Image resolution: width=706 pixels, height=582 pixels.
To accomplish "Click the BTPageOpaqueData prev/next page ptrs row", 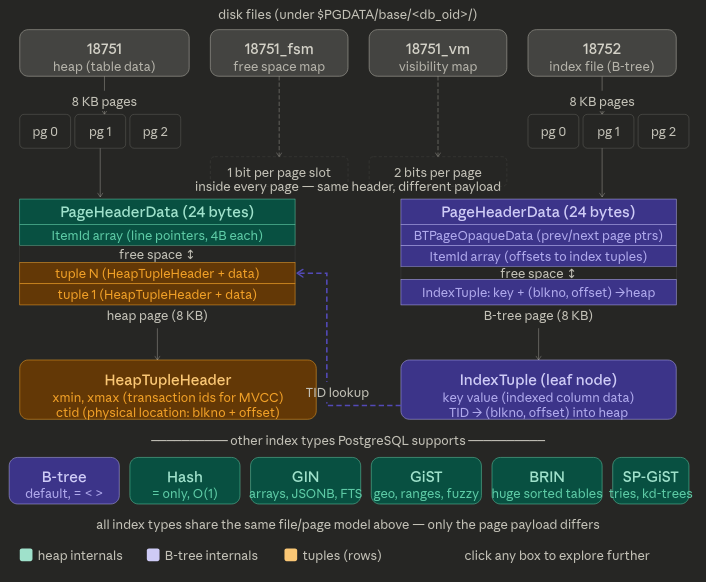I will pyautogui.click(x=538, y=235).
